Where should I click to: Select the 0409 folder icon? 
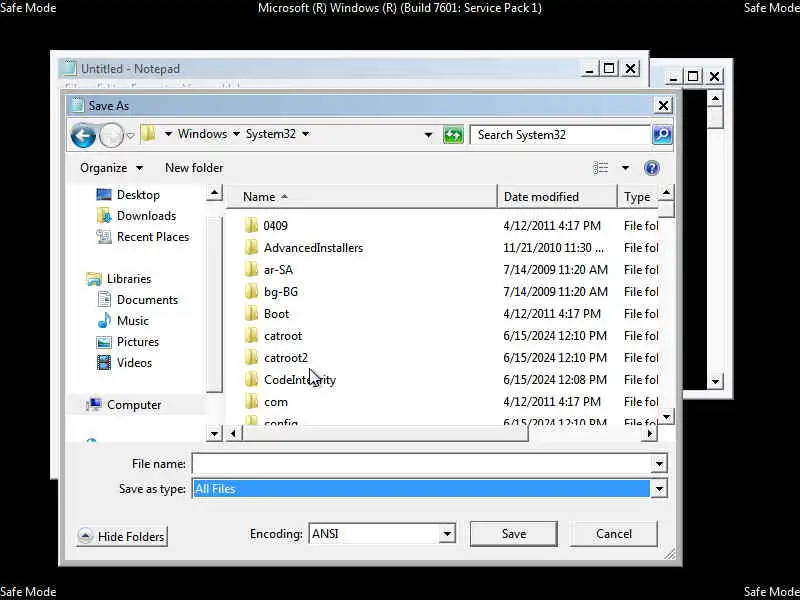[252, 226]
